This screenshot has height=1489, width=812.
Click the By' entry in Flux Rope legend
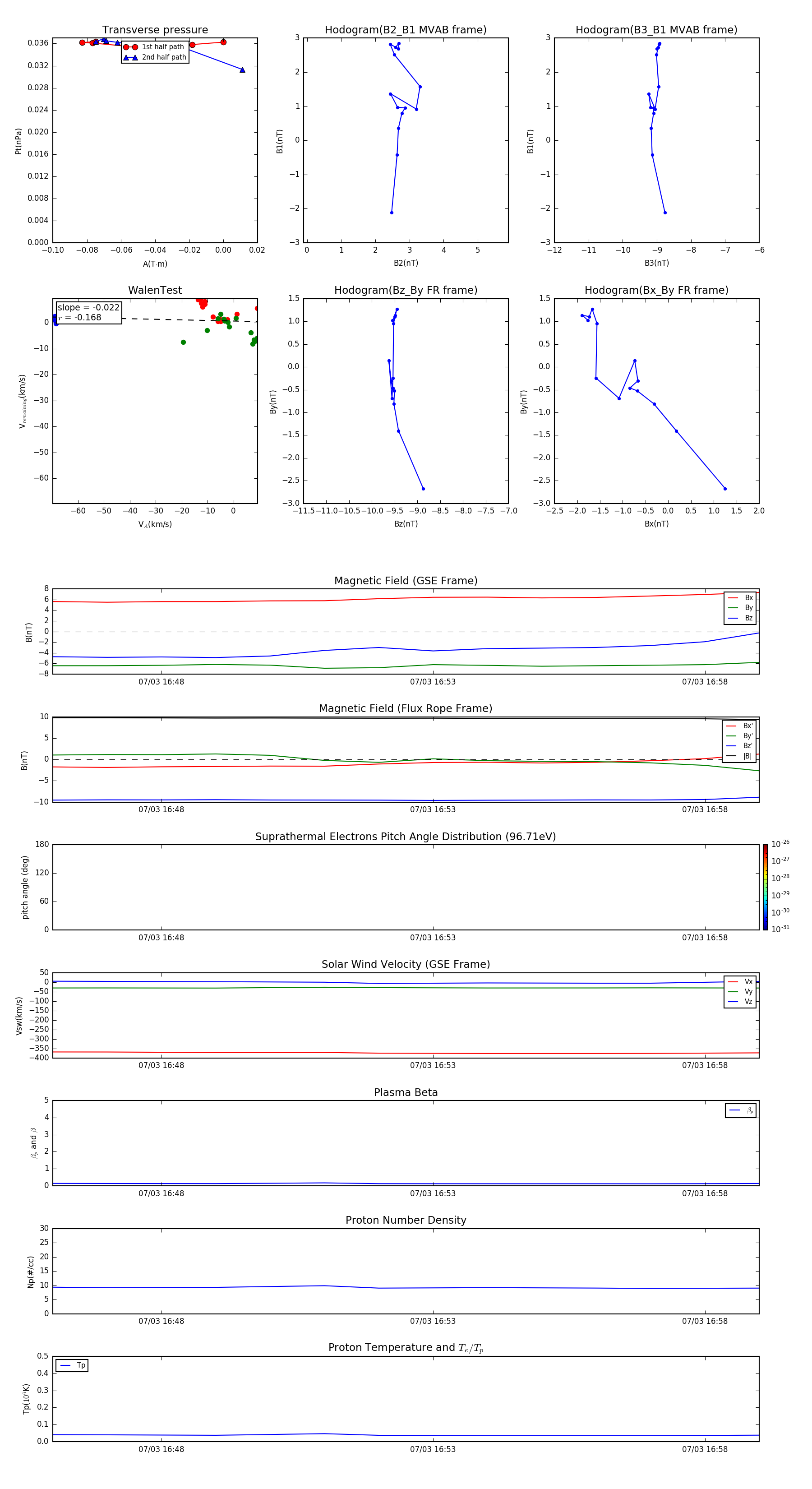click(740, 736)
